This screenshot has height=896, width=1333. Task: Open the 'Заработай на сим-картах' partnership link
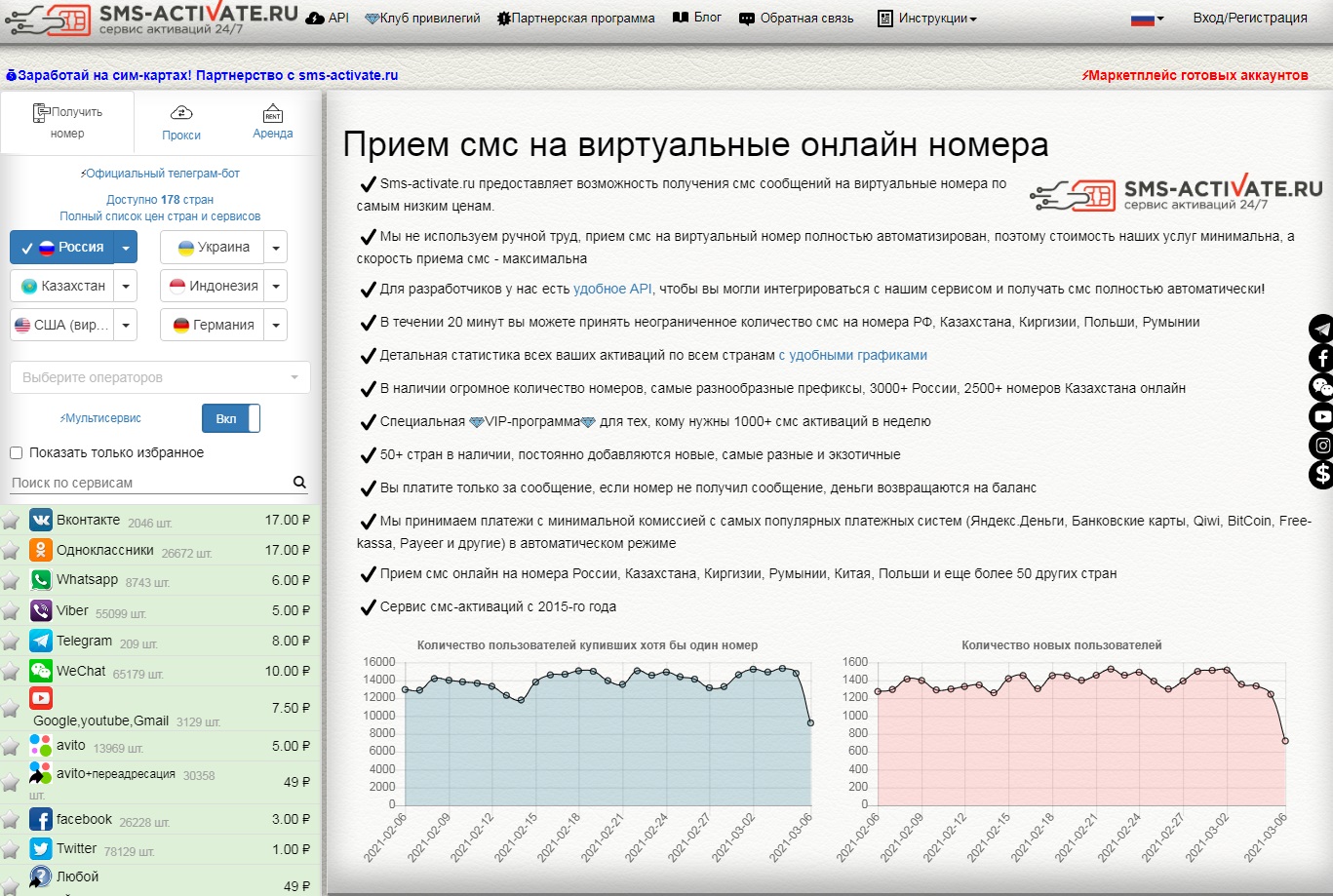tap(202, 75)
